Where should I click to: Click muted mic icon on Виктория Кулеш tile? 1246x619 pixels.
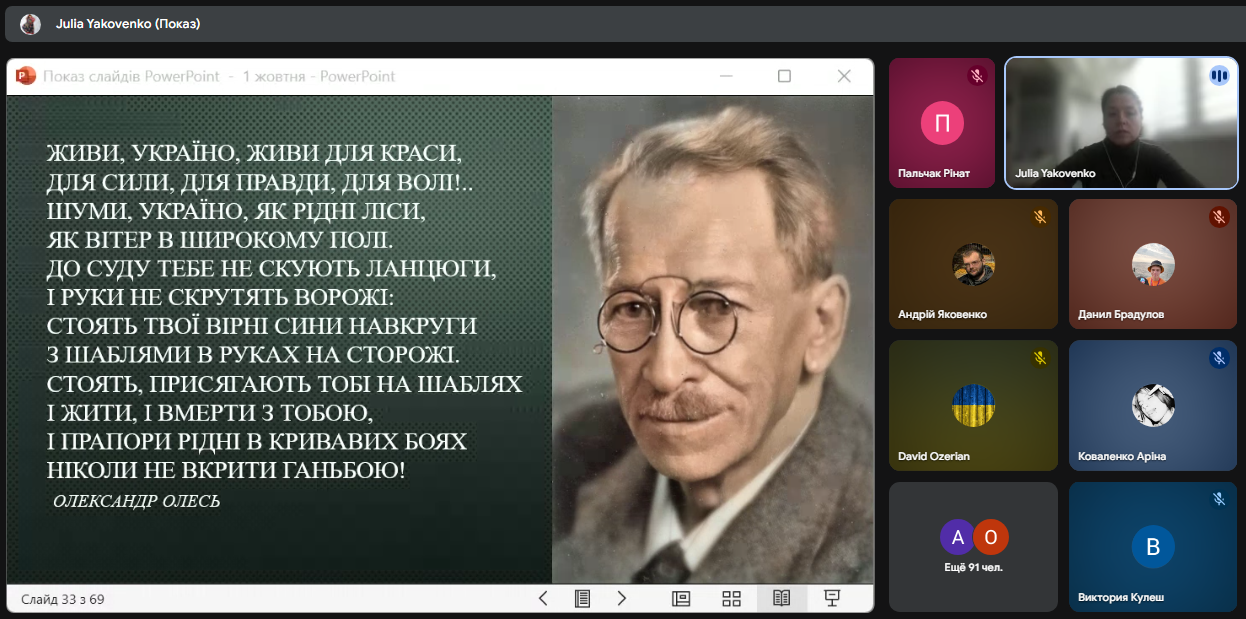(x=1218, y=499)
